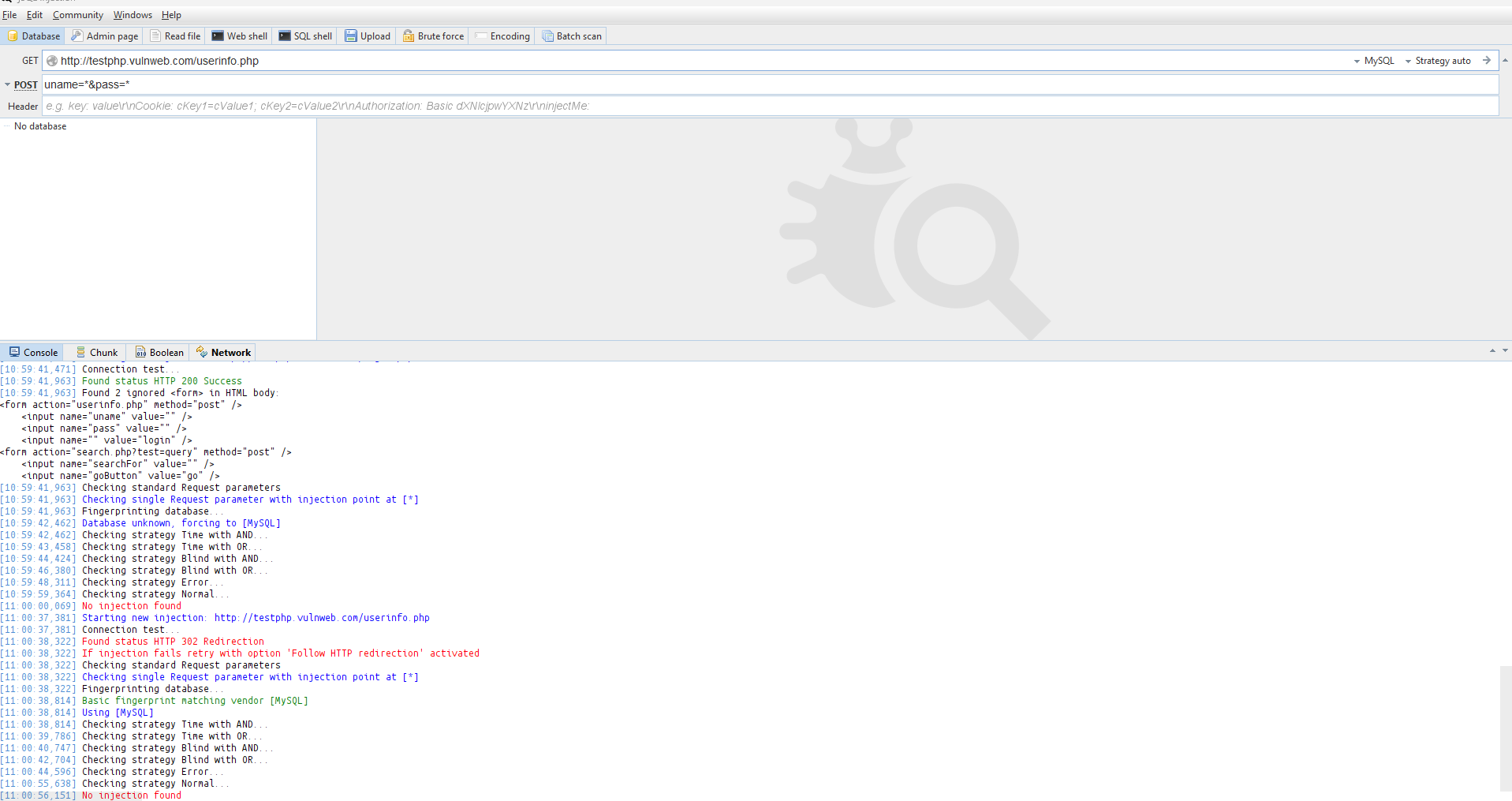Open the SQL shell tool
1512x801 pixels.
coord(304,36)
